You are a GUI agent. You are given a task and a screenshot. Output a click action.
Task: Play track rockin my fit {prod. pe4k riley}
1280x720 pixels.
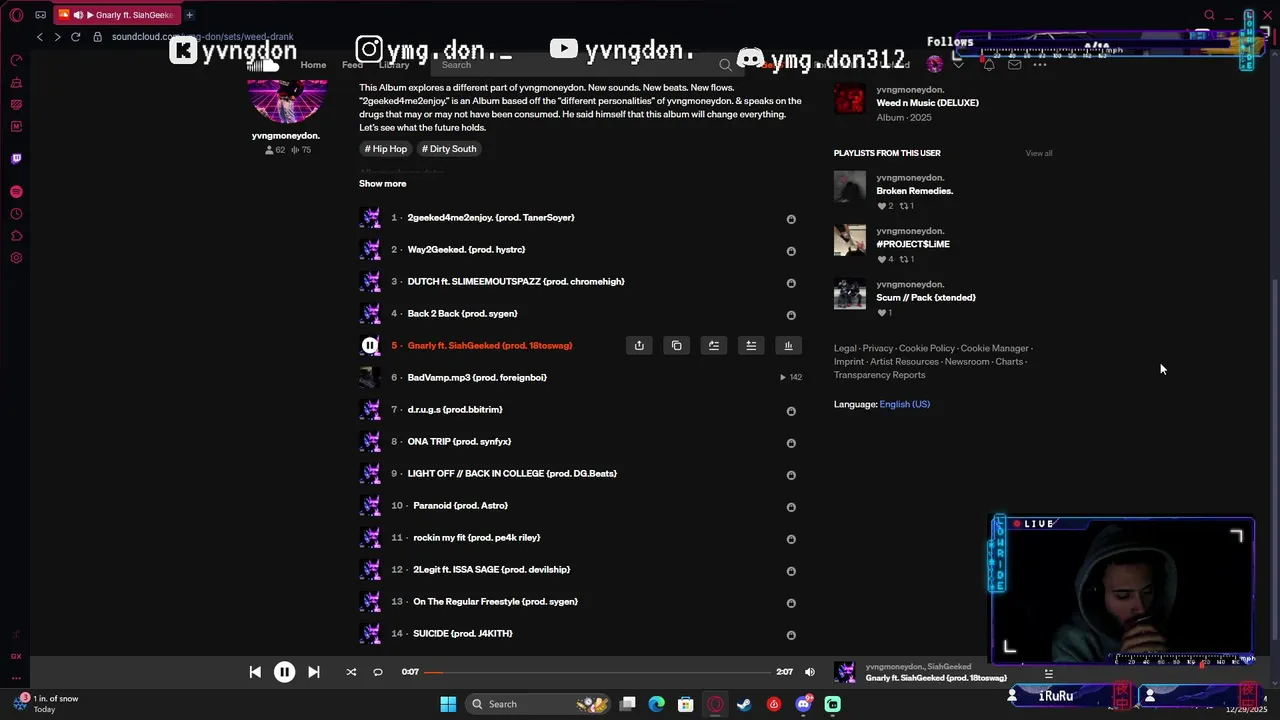(477, 537)
